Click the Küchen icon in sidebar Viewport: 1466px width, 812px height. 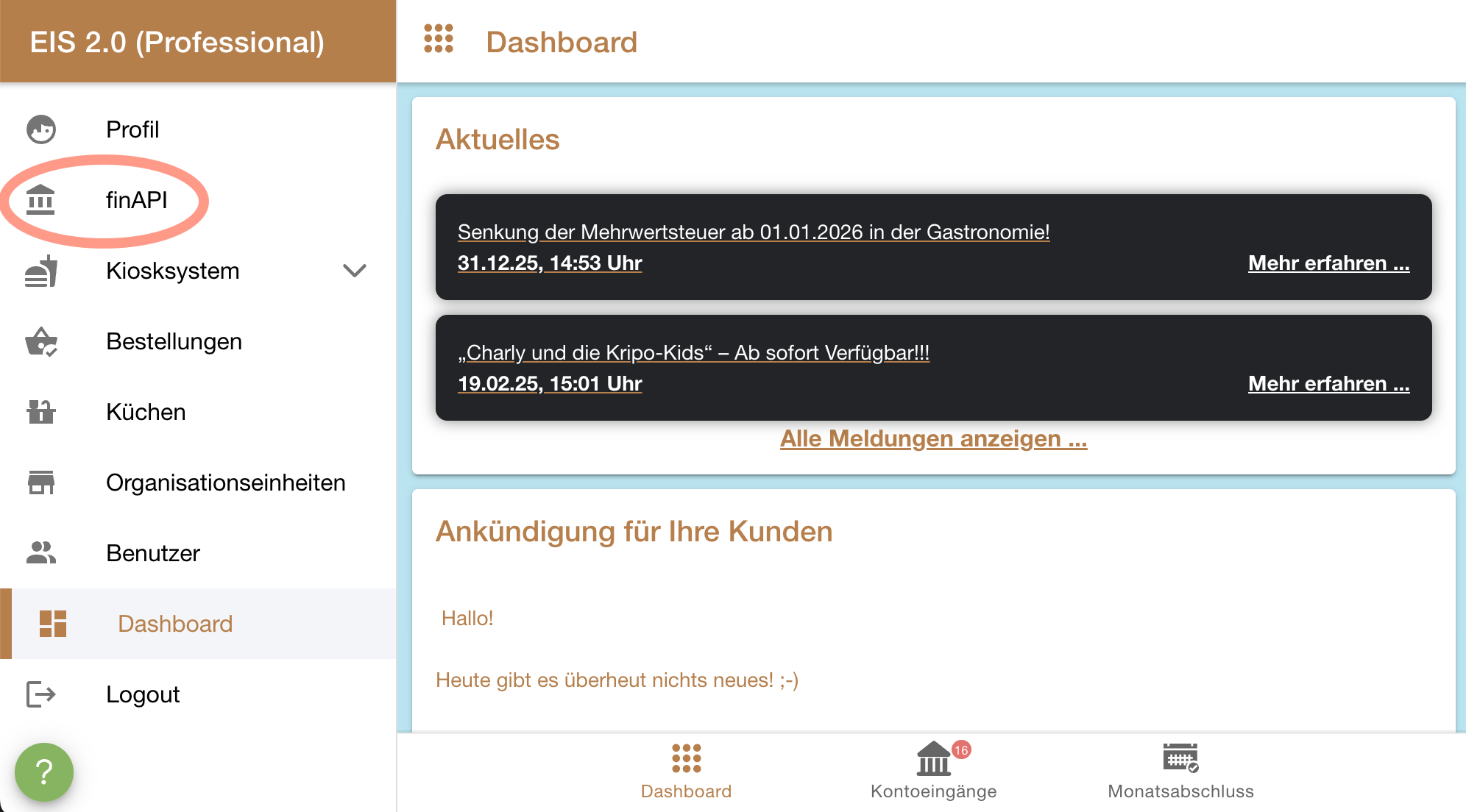(x=41, y=412)
